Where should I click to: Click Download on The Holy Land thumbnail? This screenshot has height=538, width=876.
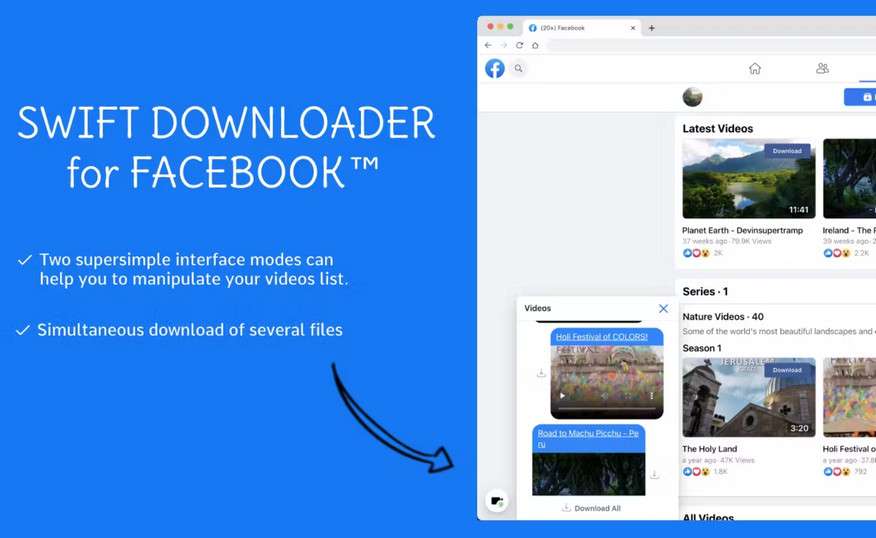pyautogui.click(x=787, y=370)
